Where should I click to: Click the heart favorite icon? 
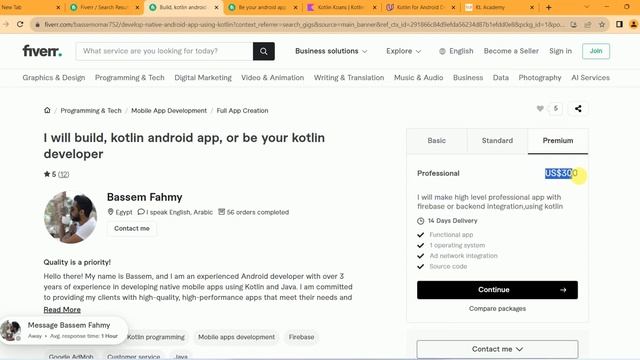[540, 109]
